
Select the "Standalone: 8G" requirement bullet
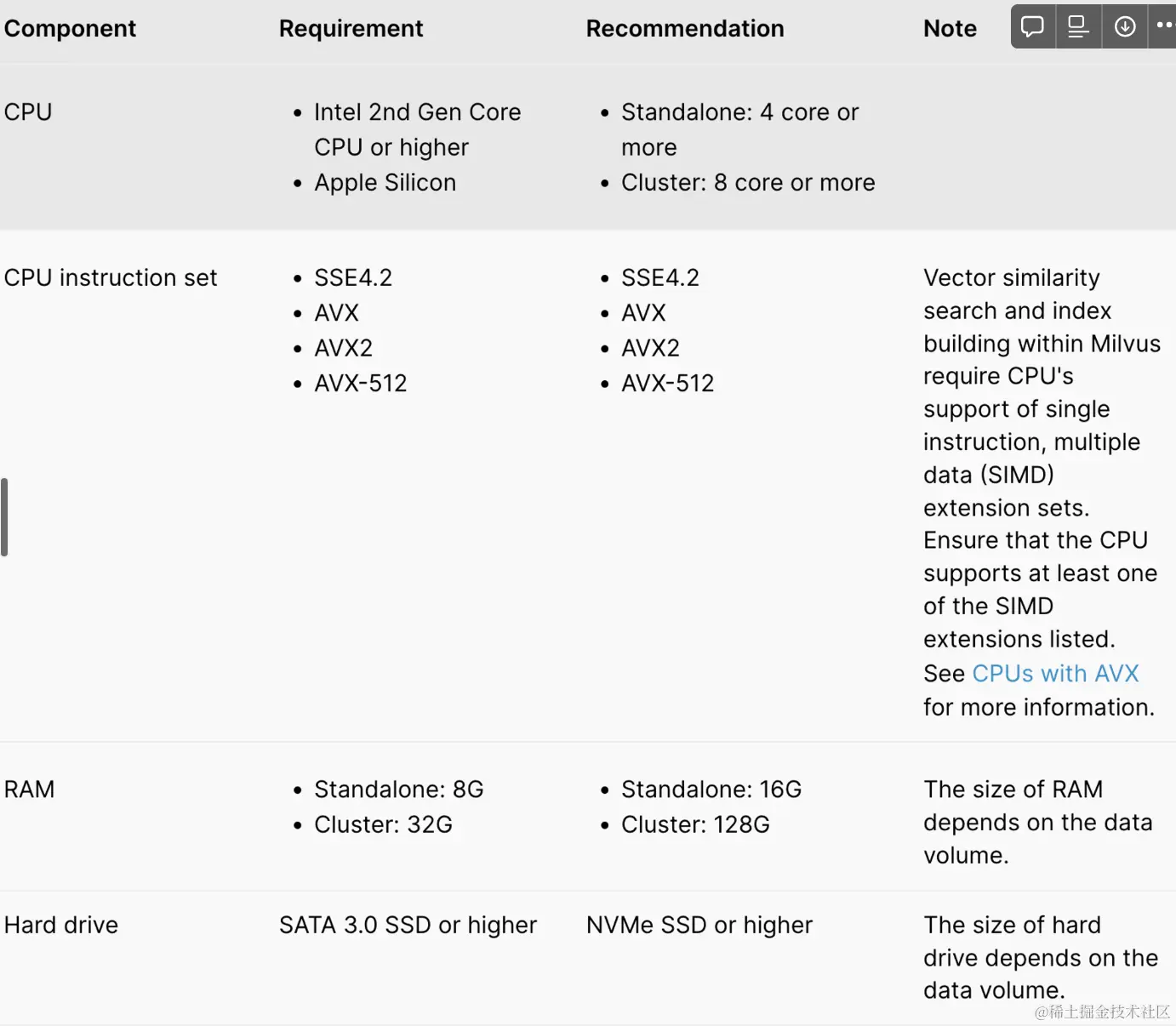pos(398,789)
